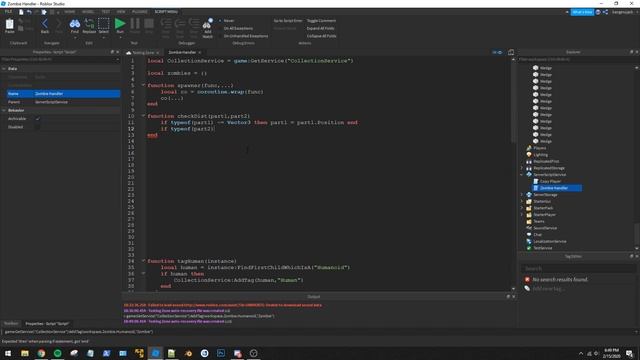Click the new file icon in quick access bar
The image size is (640, 360).
pyautogui.click(x=21, y=12)
